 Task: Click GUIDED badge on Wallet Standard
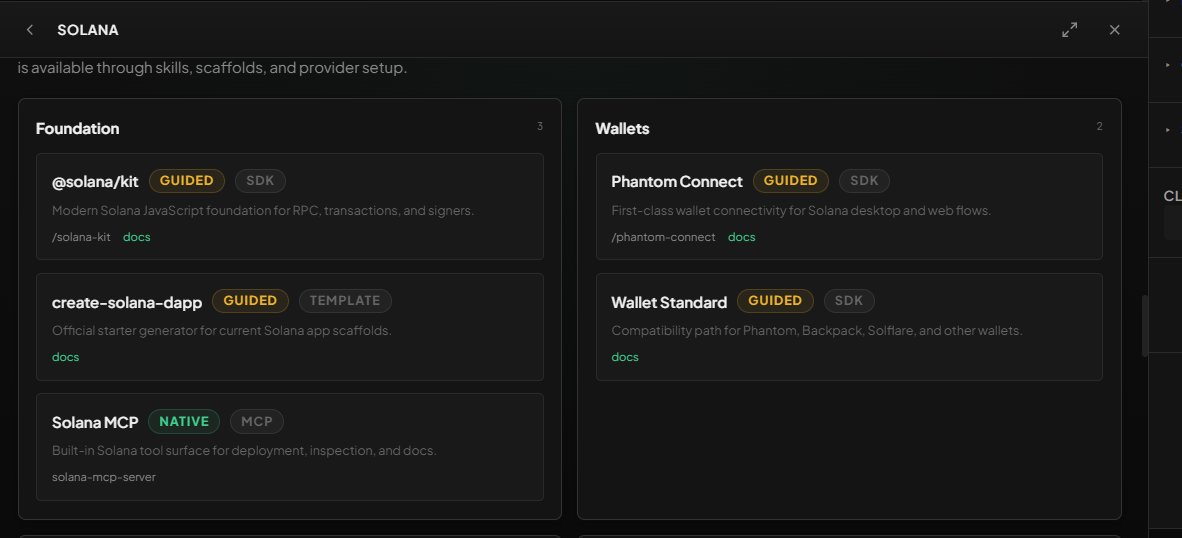775,301
